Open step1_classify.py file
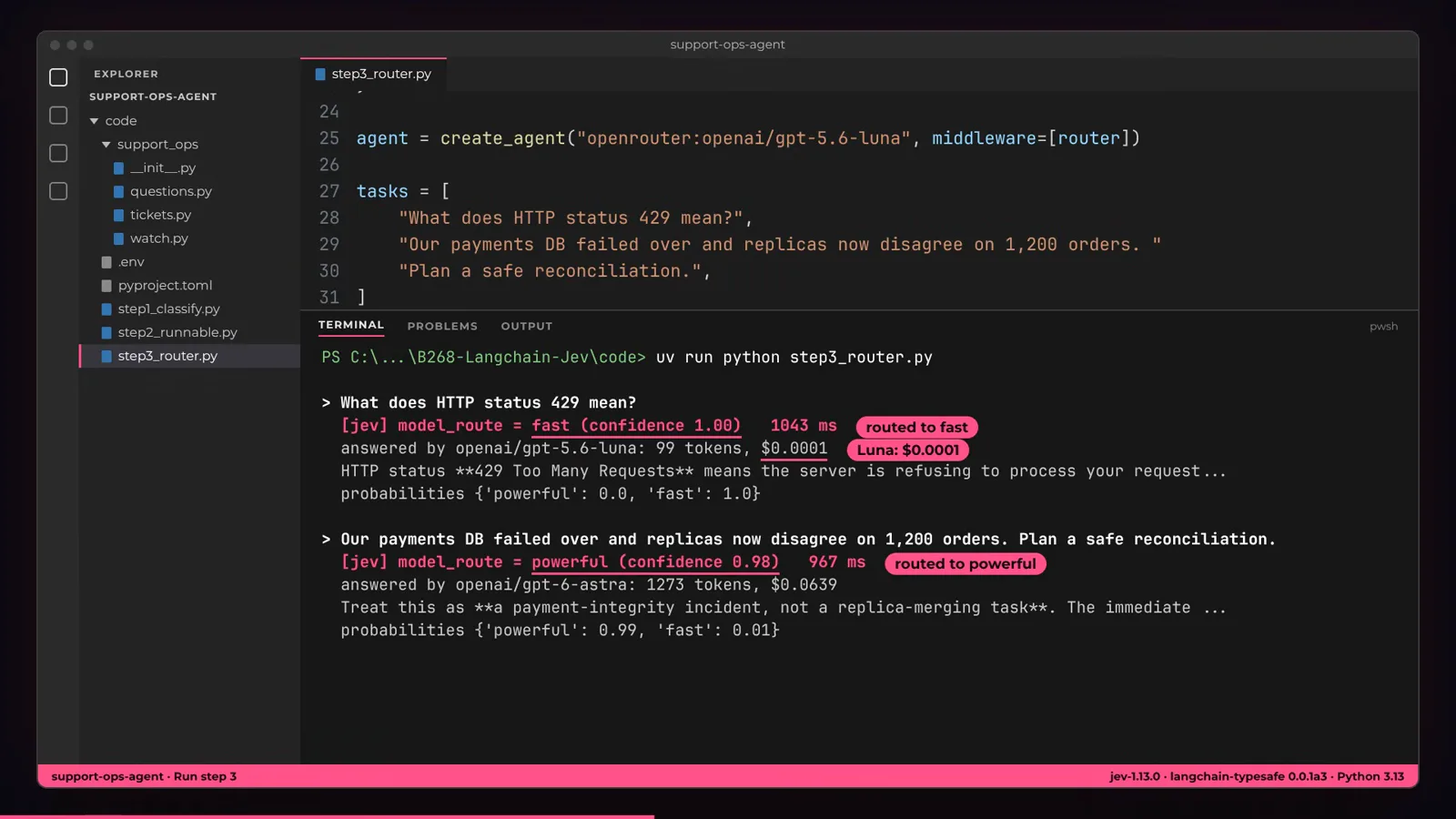Viewport: 1456px width, 819px height. (x=168, y=309)
